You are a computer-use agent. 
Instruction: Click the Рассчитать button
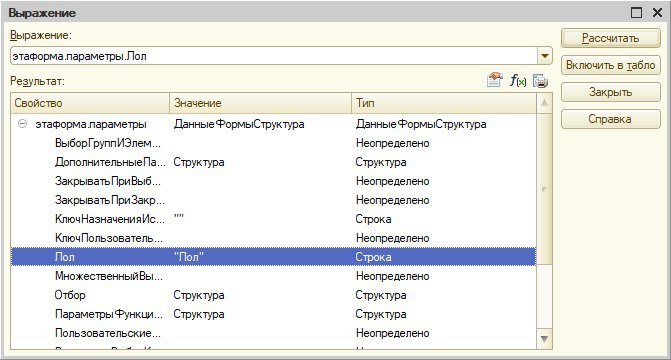coord(611,39)
